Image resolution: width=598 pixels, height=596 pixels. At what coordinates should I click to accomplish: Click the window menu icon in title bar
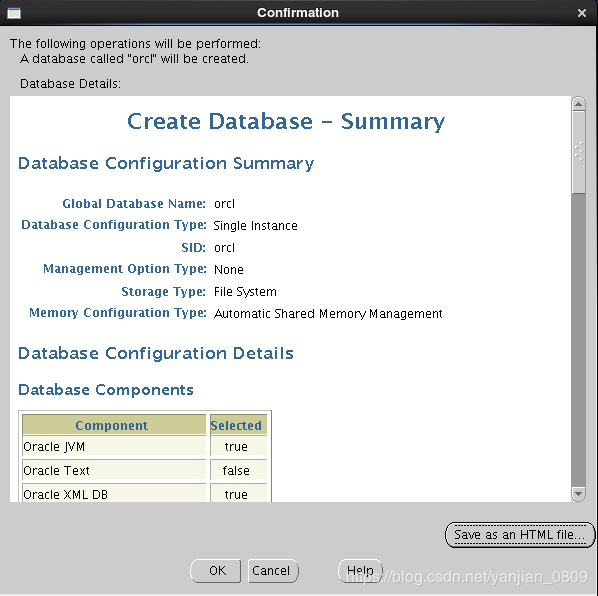click(x=14, y=13)
